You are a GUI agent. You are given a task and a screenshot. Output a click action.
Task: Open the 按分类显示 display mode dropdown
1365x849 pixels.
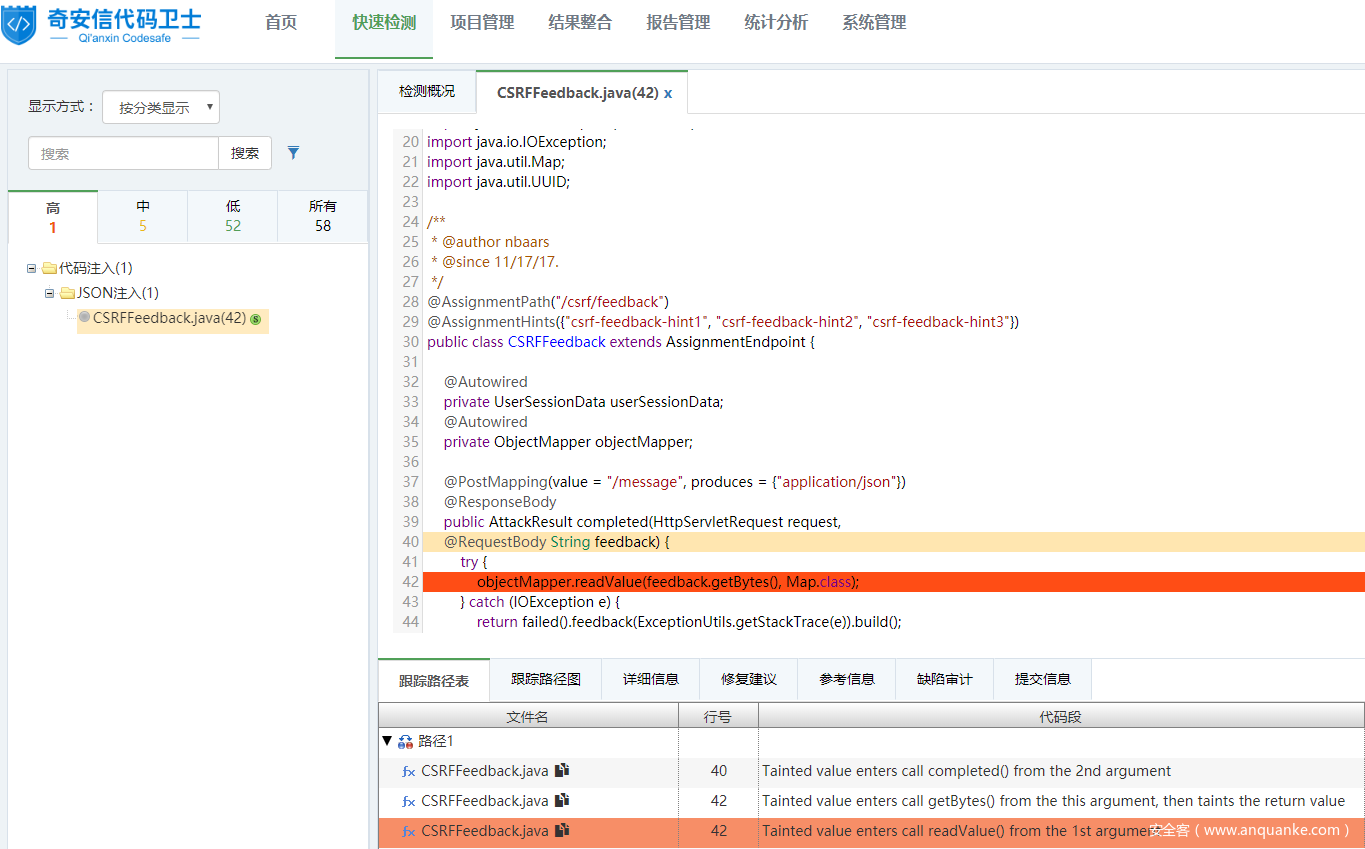tap(161, 107)
